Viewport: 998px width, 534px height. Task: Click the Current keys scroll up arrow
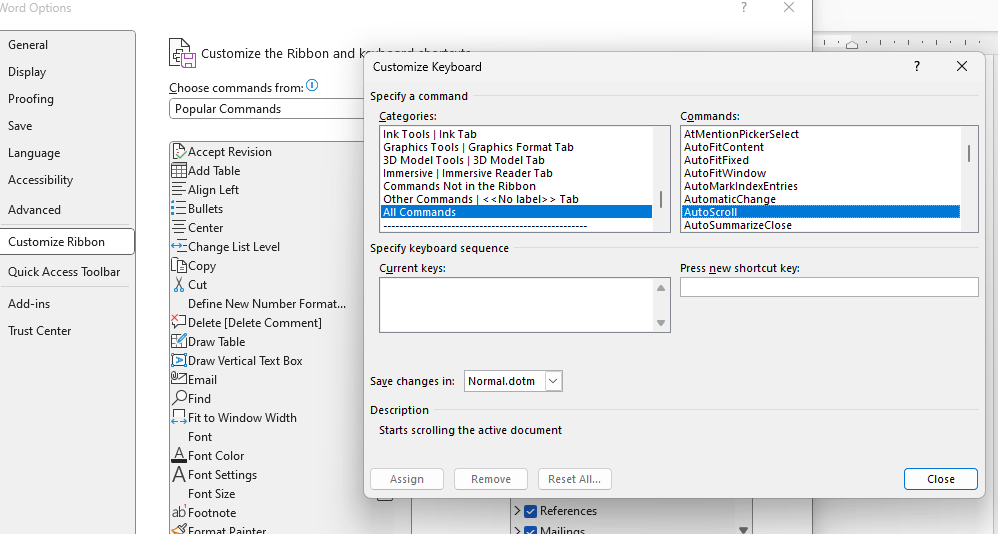661,288
